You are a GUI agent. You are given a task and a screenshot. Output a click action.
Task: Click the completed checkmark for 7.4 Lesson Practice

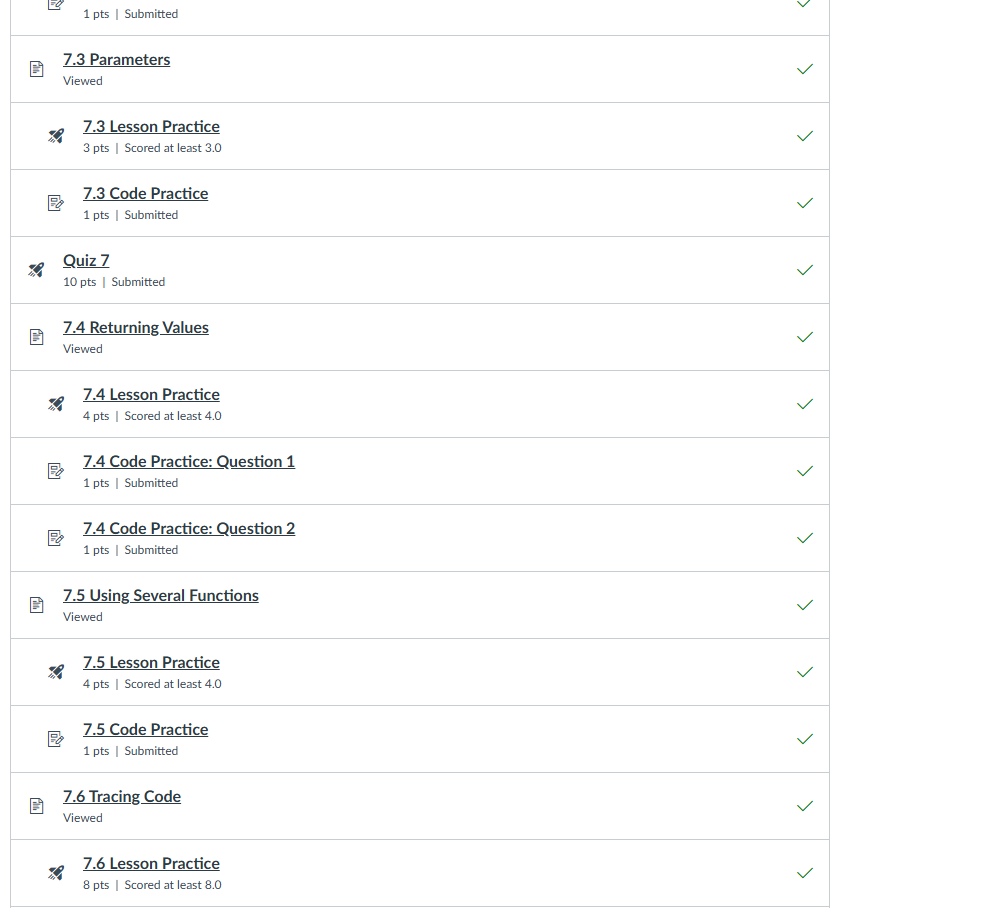(x=805, y=404)
